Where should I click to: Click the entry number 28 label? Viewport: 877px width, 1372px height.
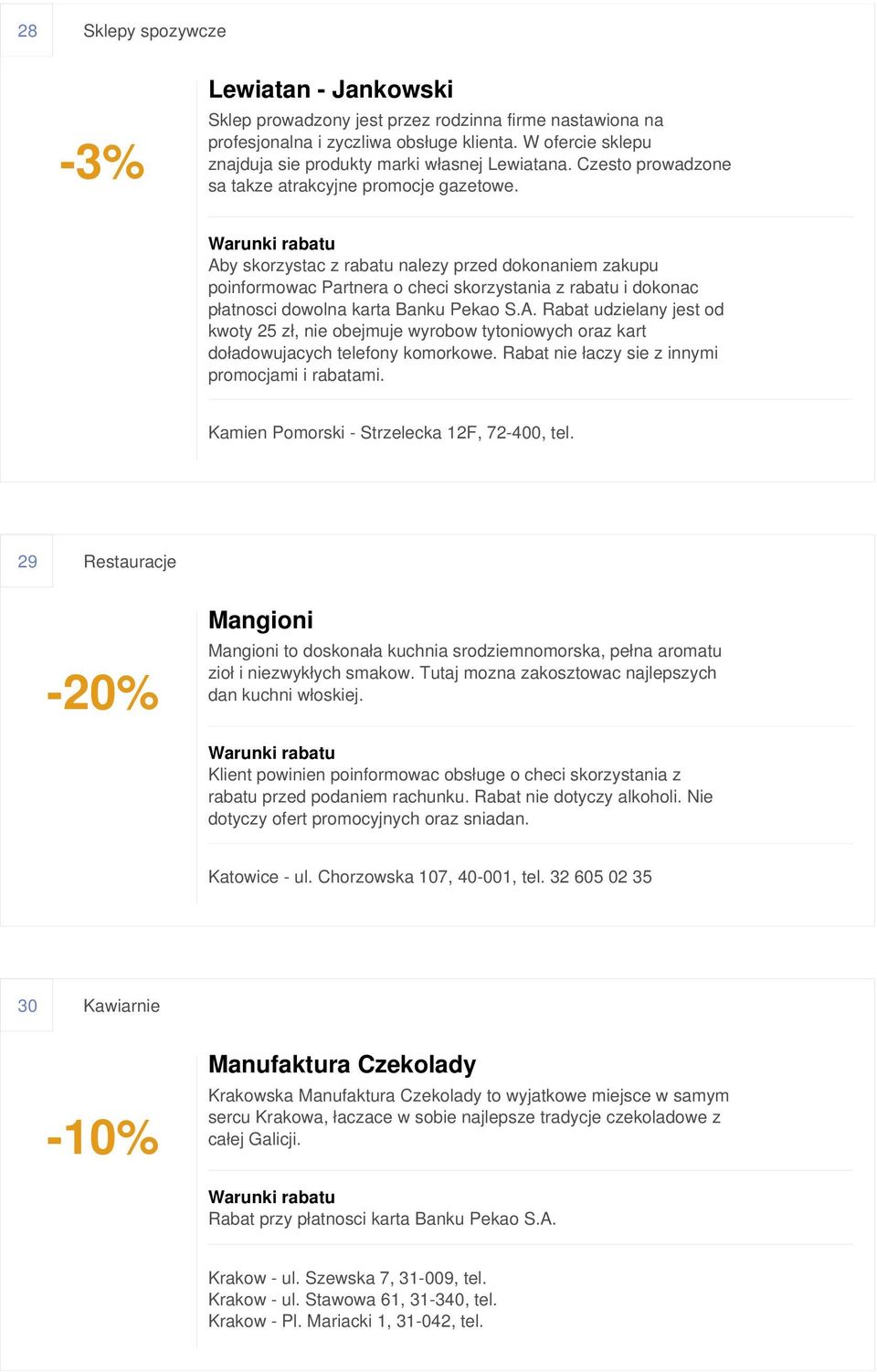click(x=27, y=31)
